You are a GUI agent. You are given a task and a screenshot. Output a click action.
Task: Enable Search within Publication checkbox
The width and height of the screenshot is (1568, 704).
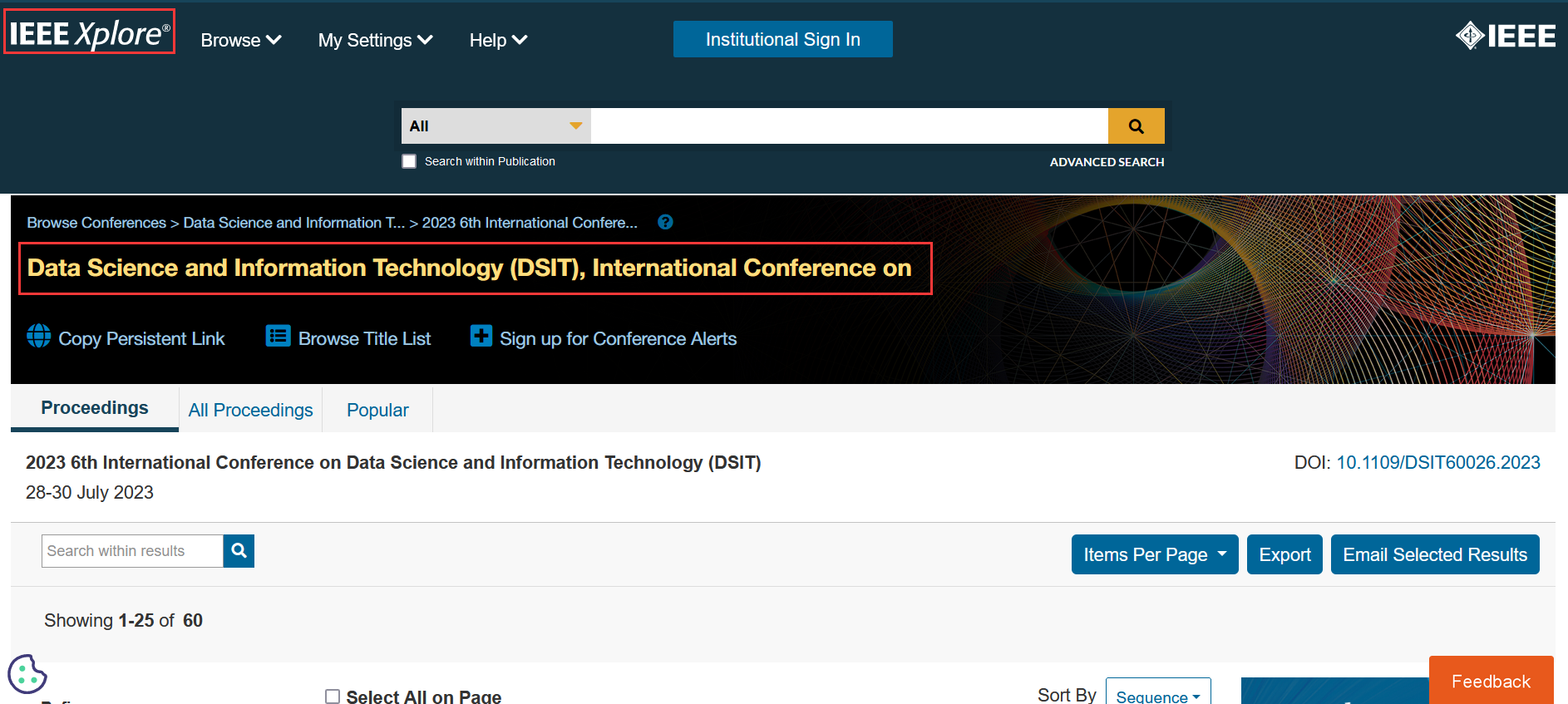409,161
